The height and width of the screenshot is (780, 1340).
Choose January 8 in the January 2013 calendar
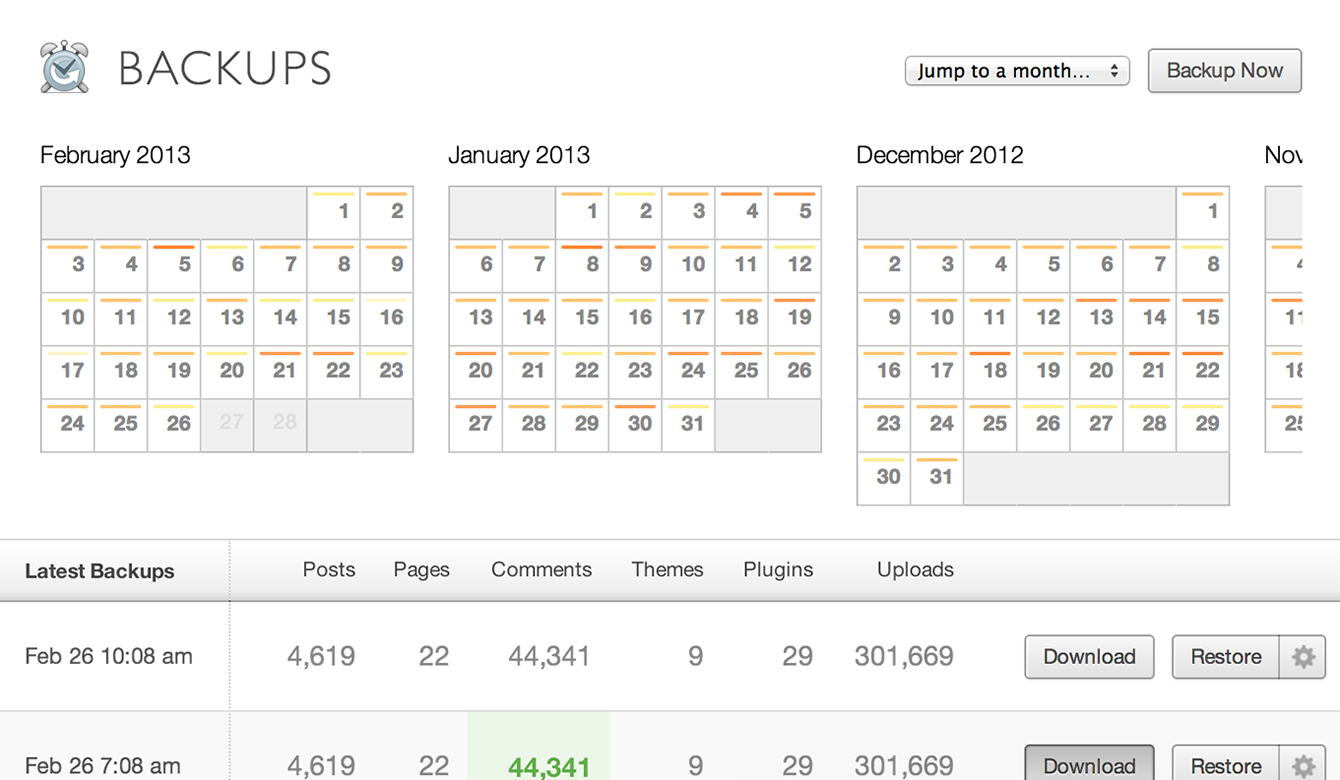pyautogui.click(x=582, y=266)
